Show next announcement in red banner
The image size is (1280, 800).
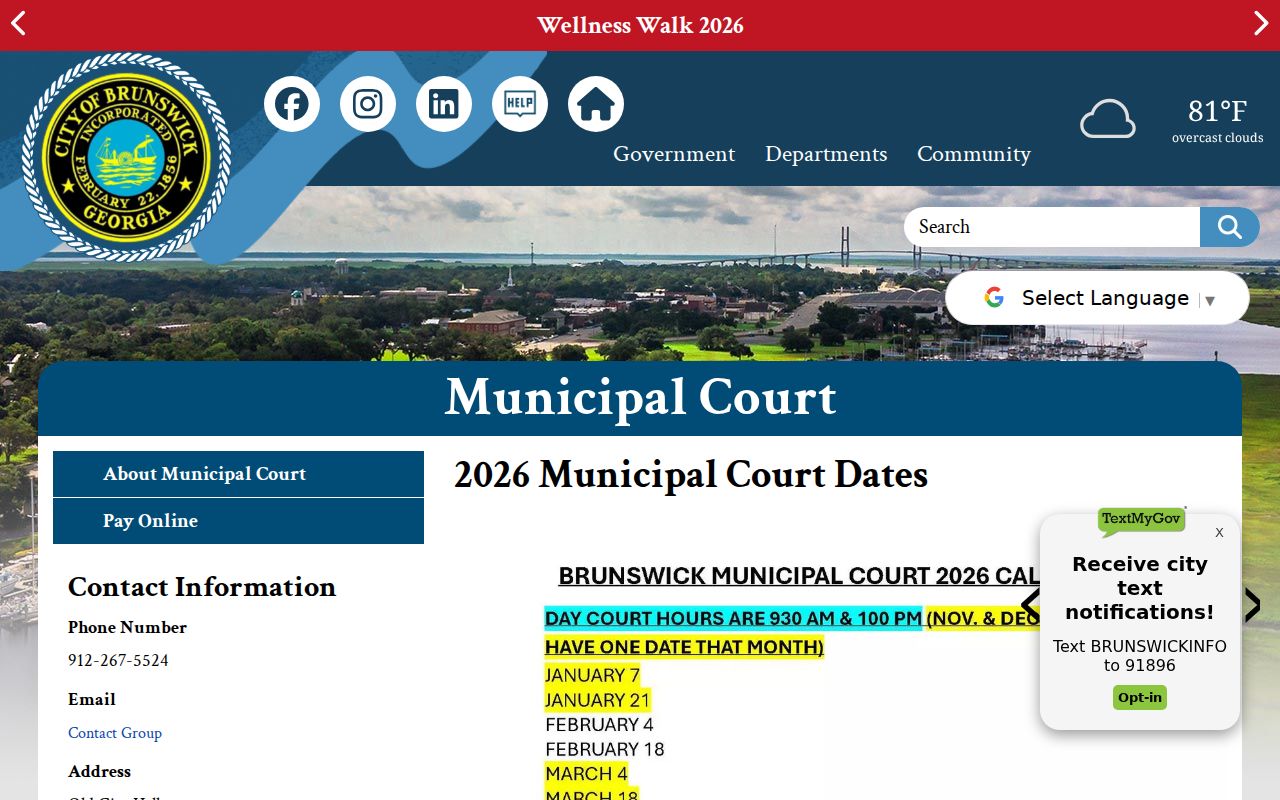click(1261, 24)
